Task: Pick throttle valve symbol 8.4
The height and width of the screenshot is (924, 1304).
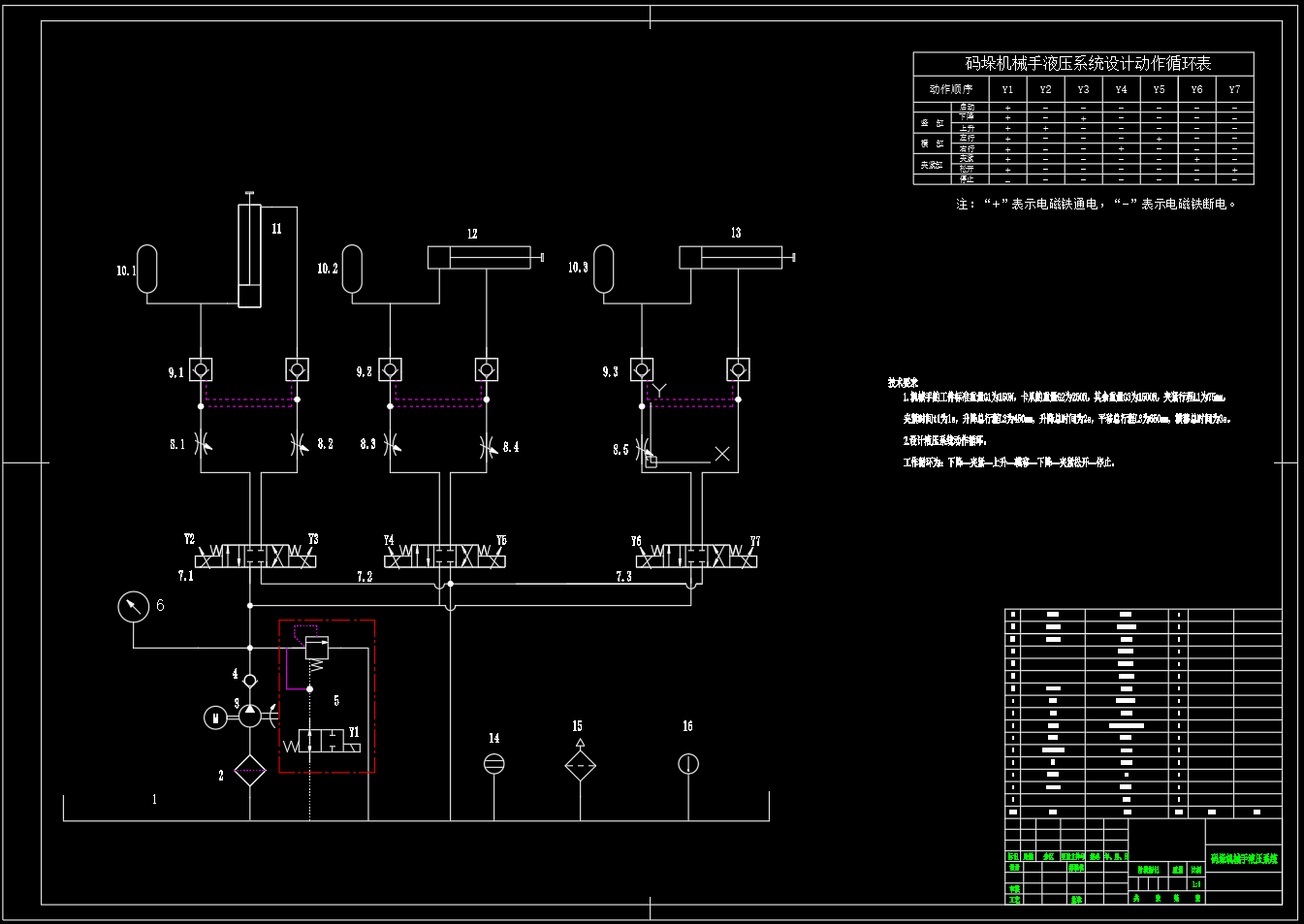Action: (x=487, y=446)
